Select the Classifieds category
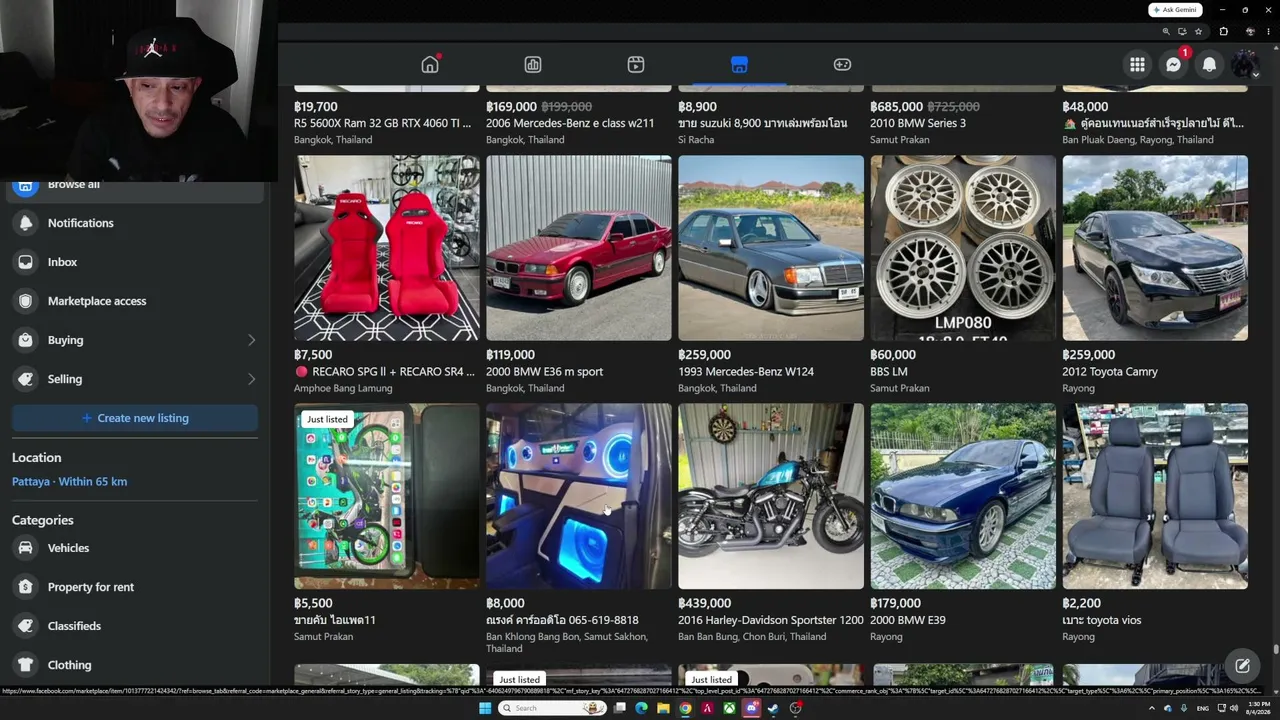Viewport: 1280px width, 720px height. coord(135,626)
